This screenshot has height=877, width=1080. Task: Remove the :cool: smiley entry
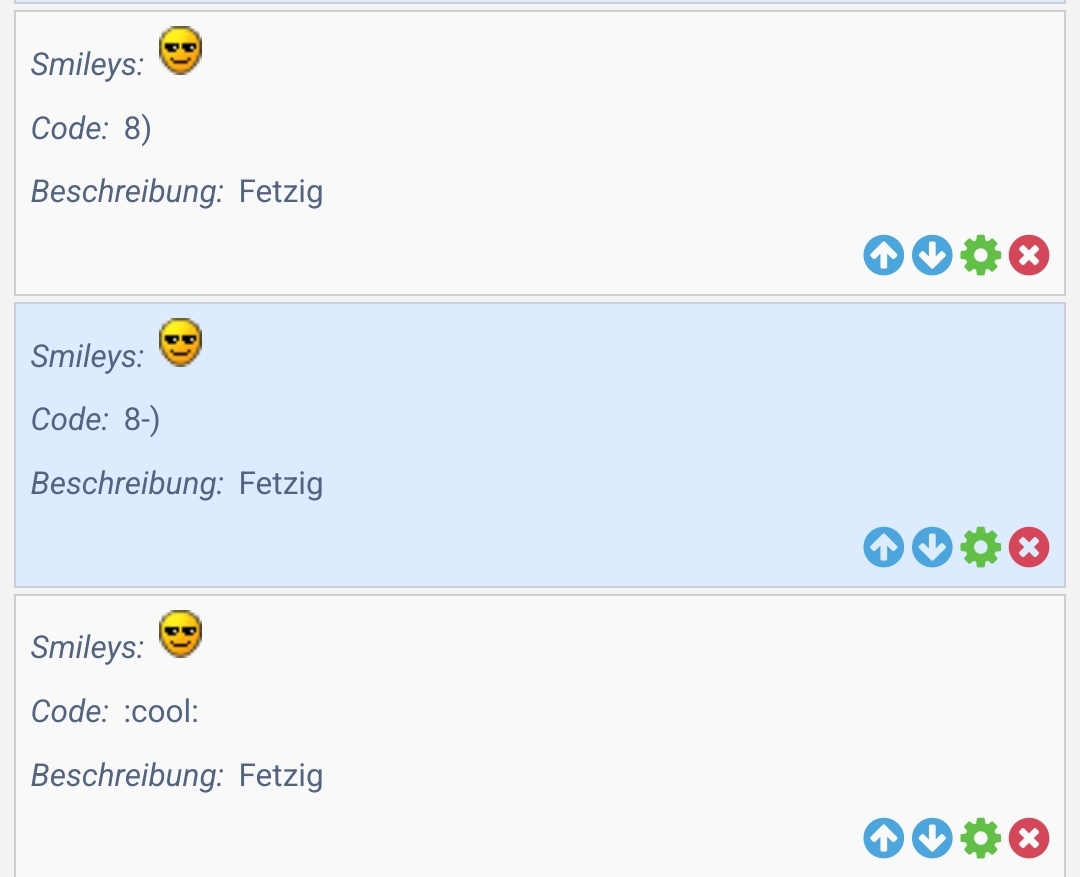(1029, 839)
